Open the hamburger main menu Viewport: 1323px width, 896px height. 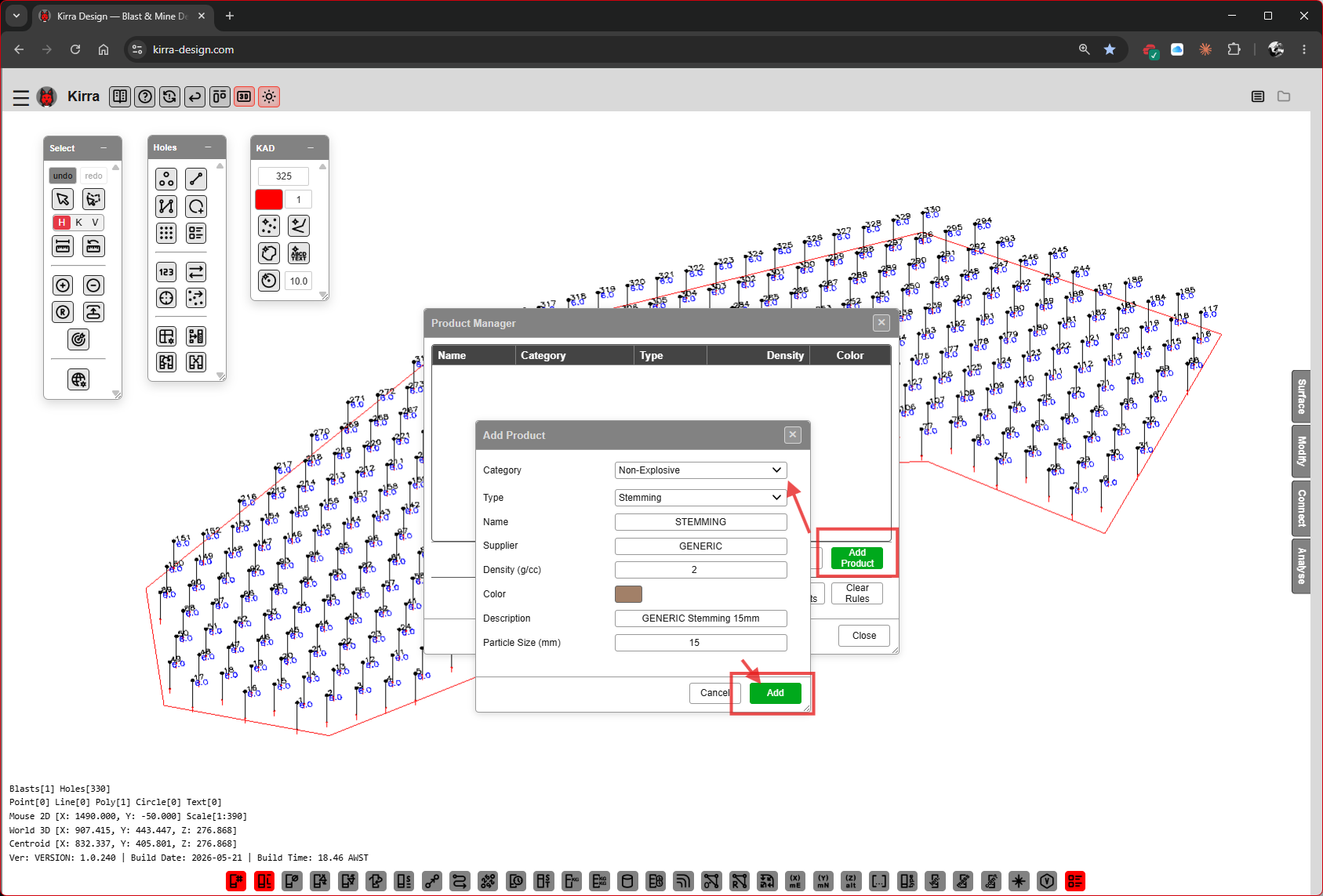pyautogui.click(x=21, y=97)
